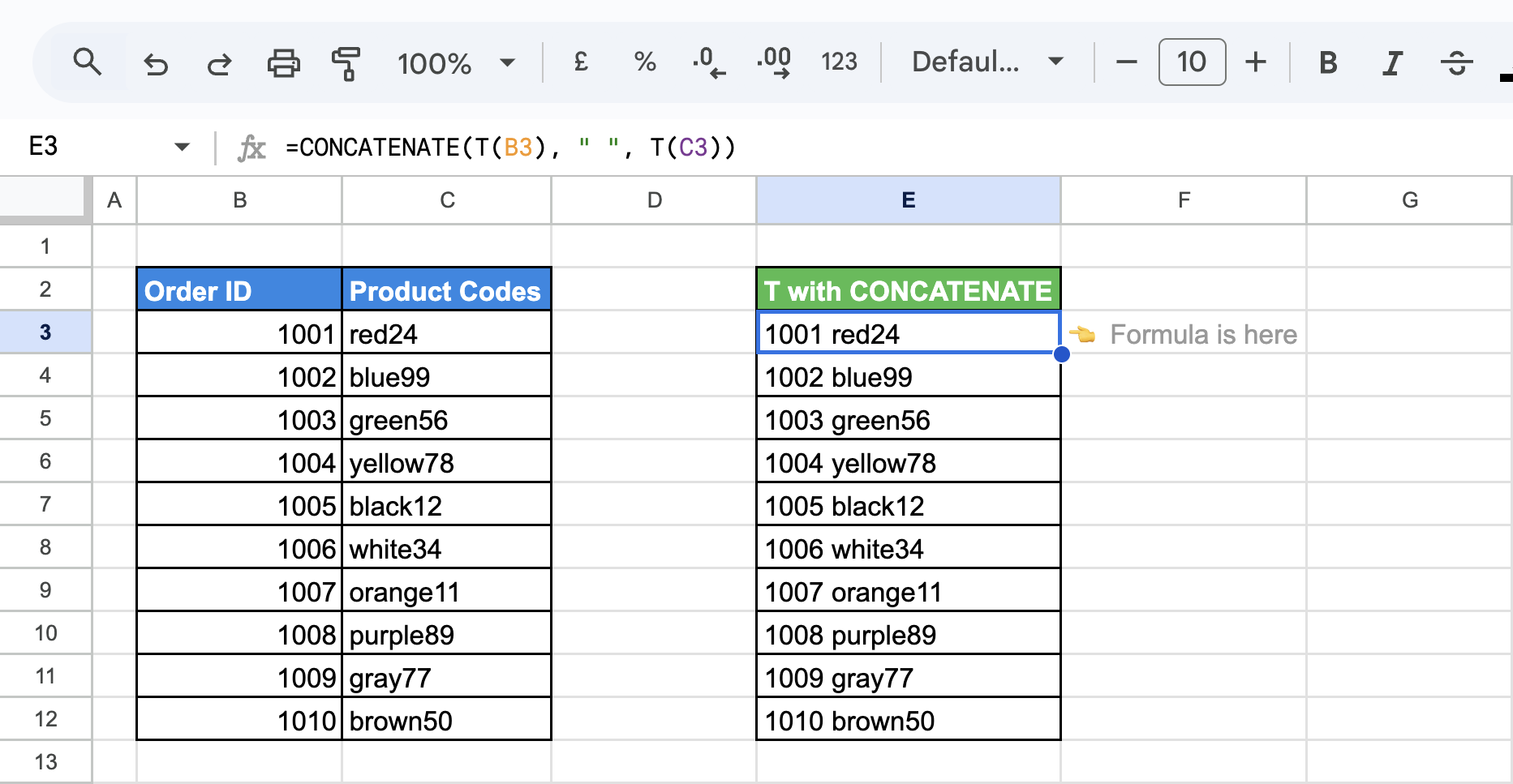
Task: Format as currency with pound icon
Action: pos(581,62)
